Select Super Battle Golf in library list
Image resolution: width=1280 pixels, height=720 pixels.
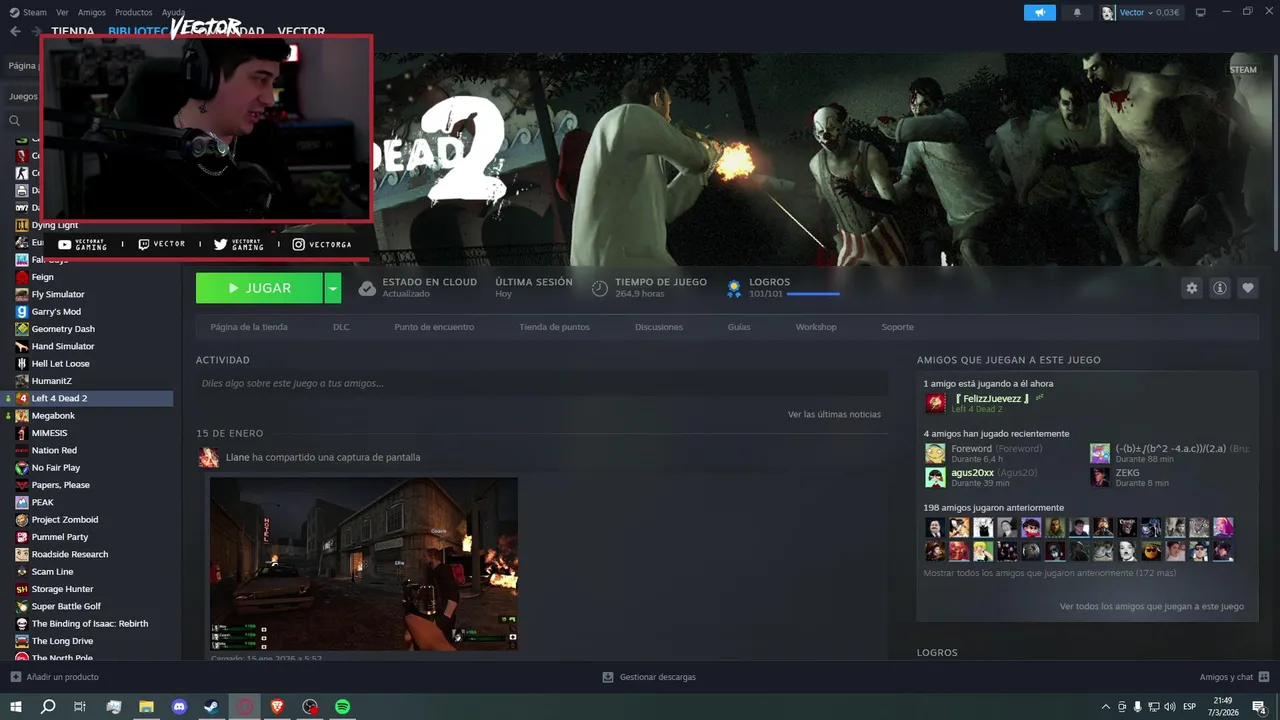coord(88,606)
